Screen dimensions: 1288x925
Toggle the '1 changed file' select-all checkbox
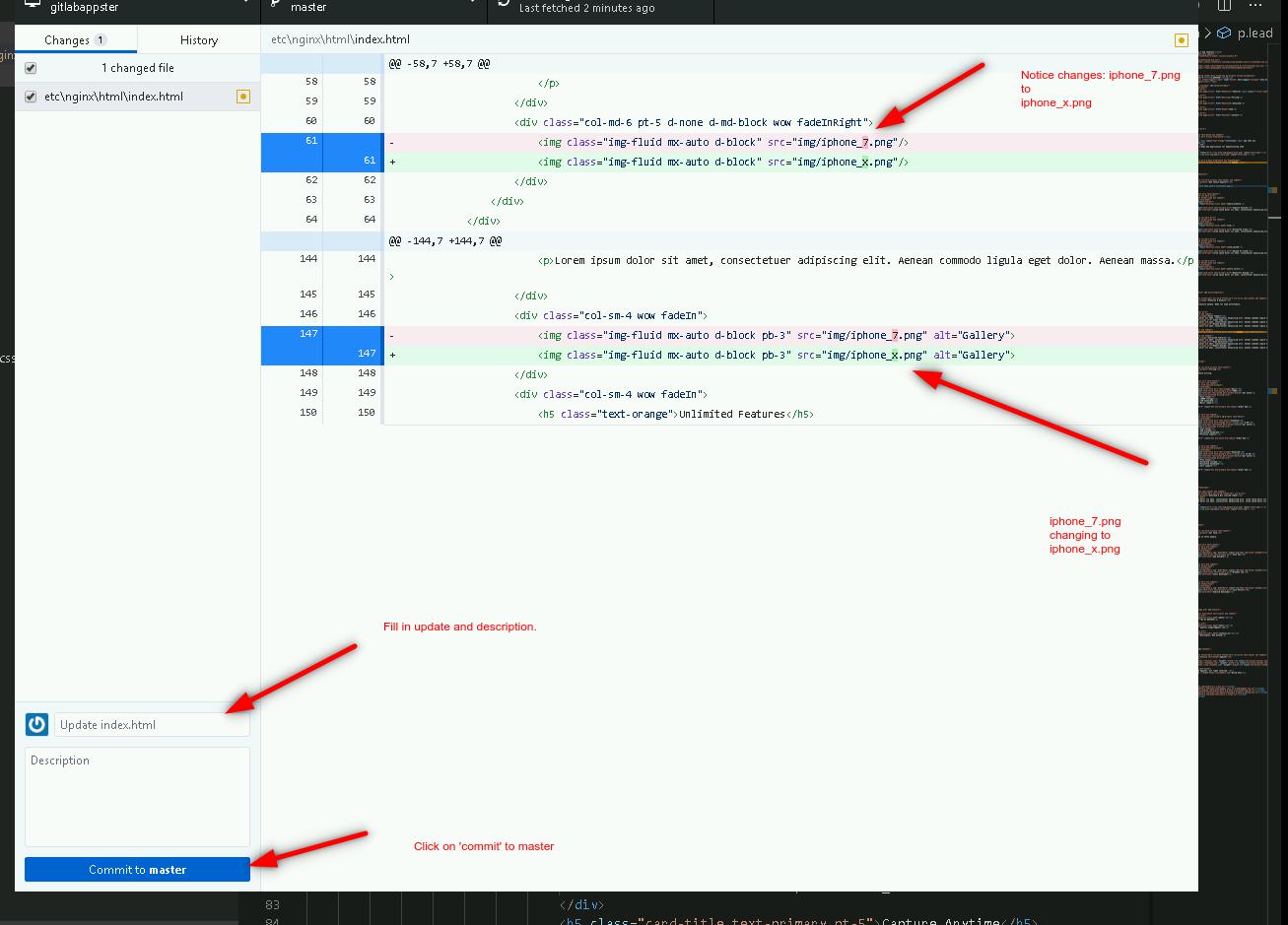(31, 68)
